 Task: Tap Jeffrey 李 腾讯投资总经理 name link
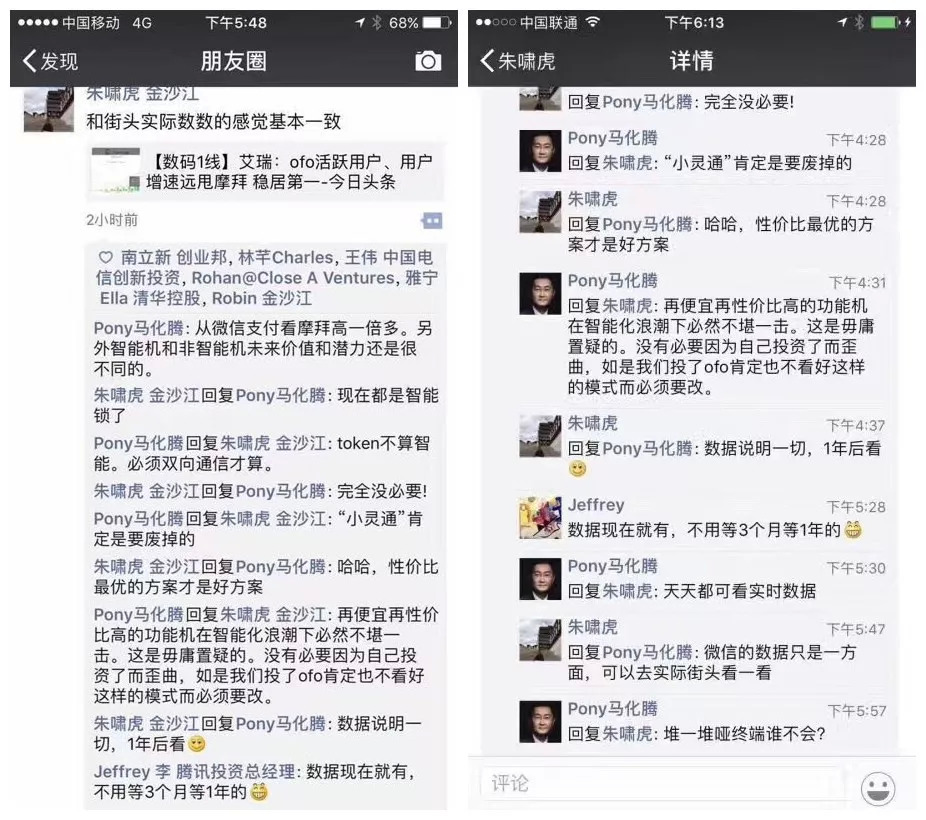tap(194, 771)
